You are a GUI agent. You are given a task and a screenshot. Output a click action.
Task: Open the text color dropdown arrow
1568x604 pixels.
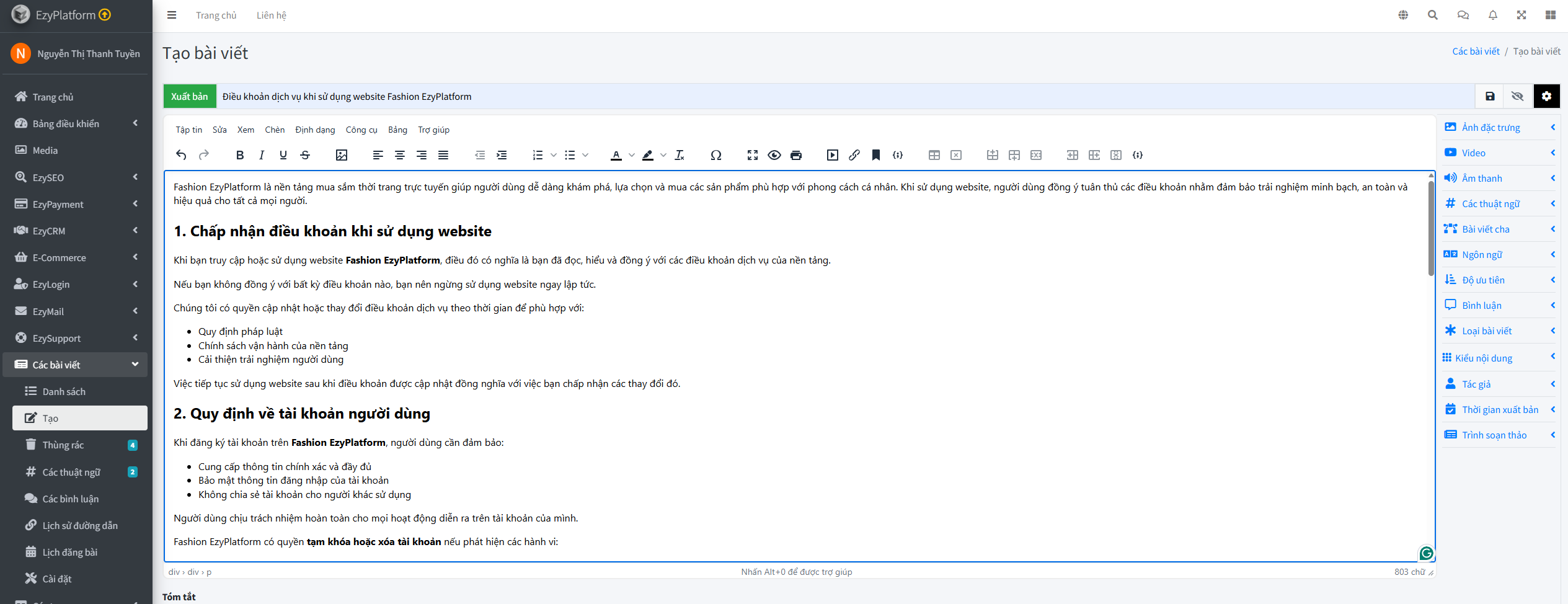(x=632, y=155)
